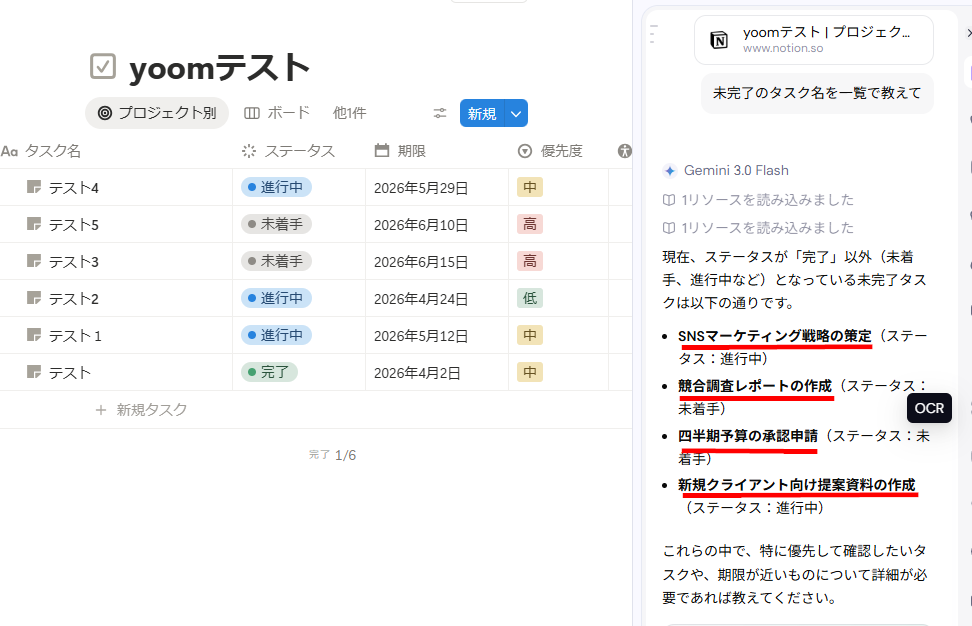The image size is (972, 626).
Task: Click the 高 priority tag for テスト3
Action: 530,261
